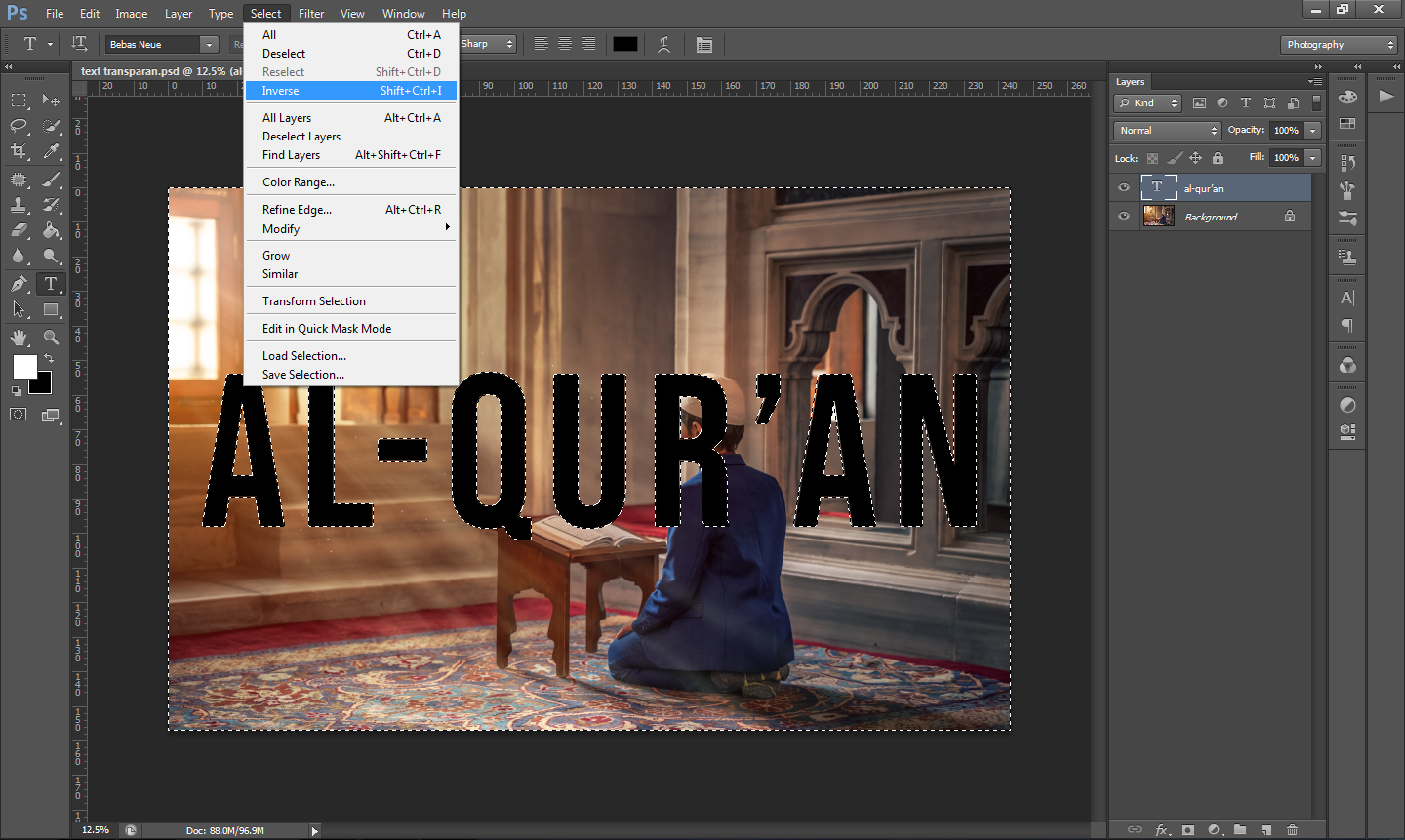Screen dimensions: 1405x840
Task: Select the Pen tool
Action: (x=19, y=284)
